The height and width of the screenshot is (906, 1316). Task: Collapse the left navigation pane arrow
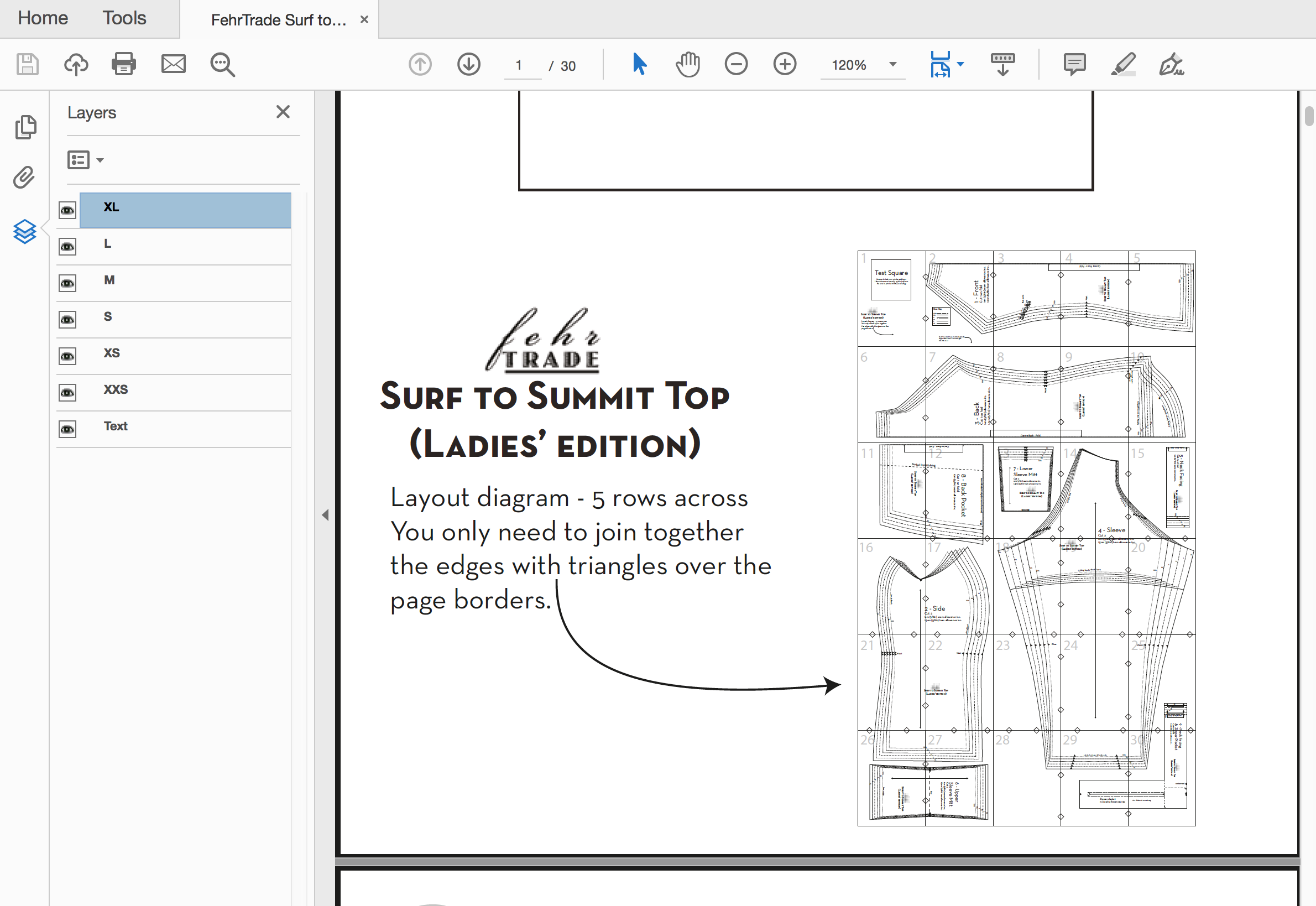325,515
